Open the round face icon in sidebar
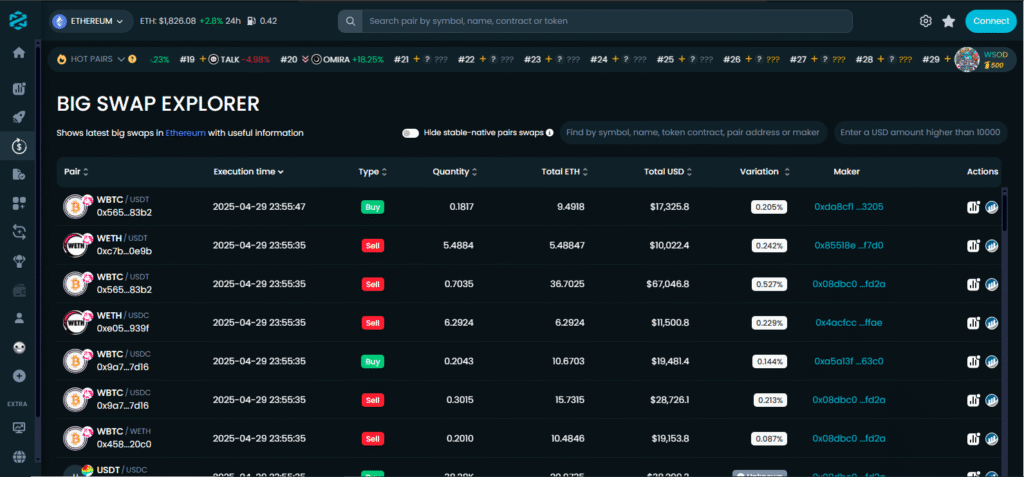 [19, 348]
